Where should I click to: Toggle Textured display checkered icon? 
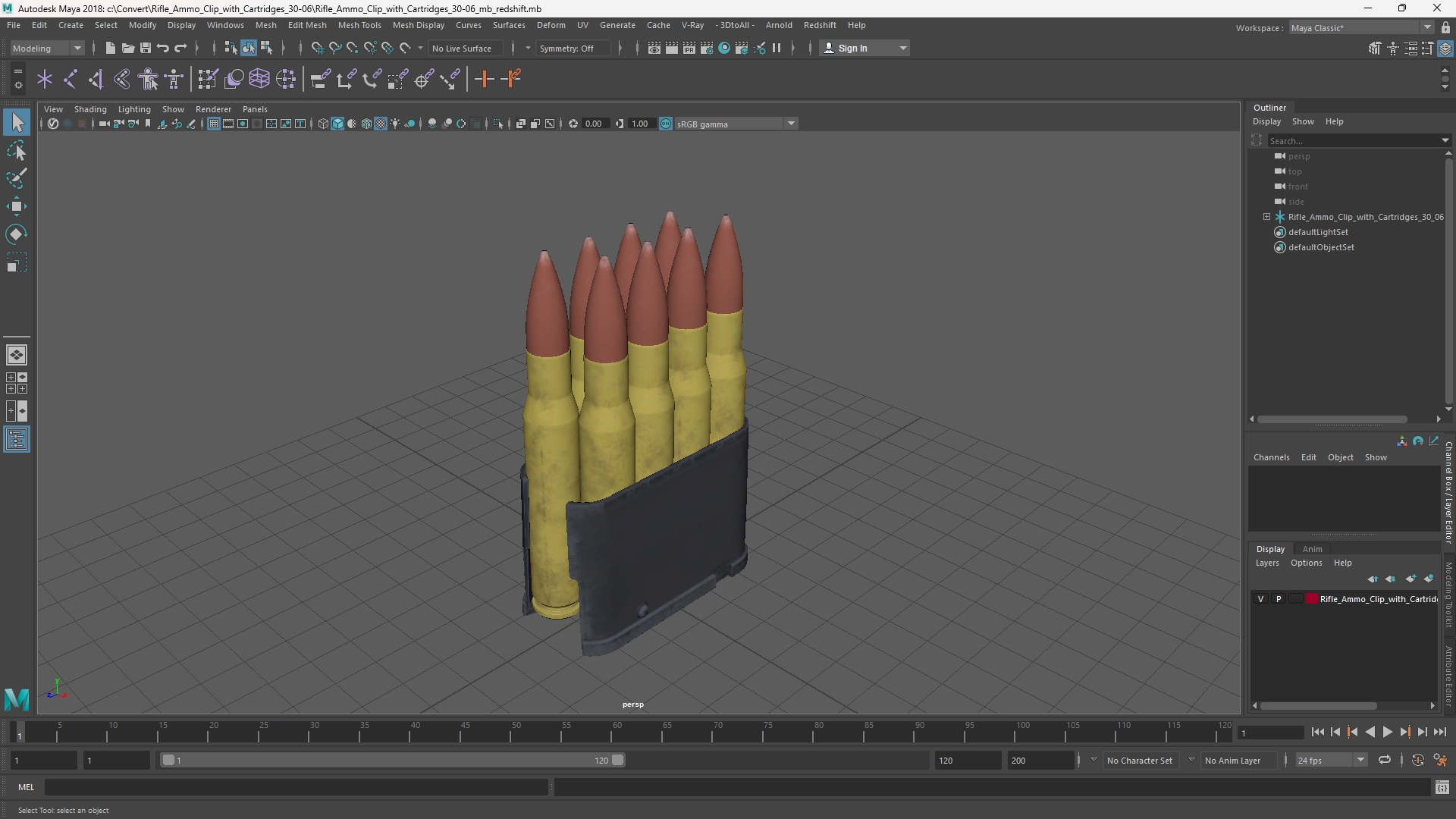(381, 124)
